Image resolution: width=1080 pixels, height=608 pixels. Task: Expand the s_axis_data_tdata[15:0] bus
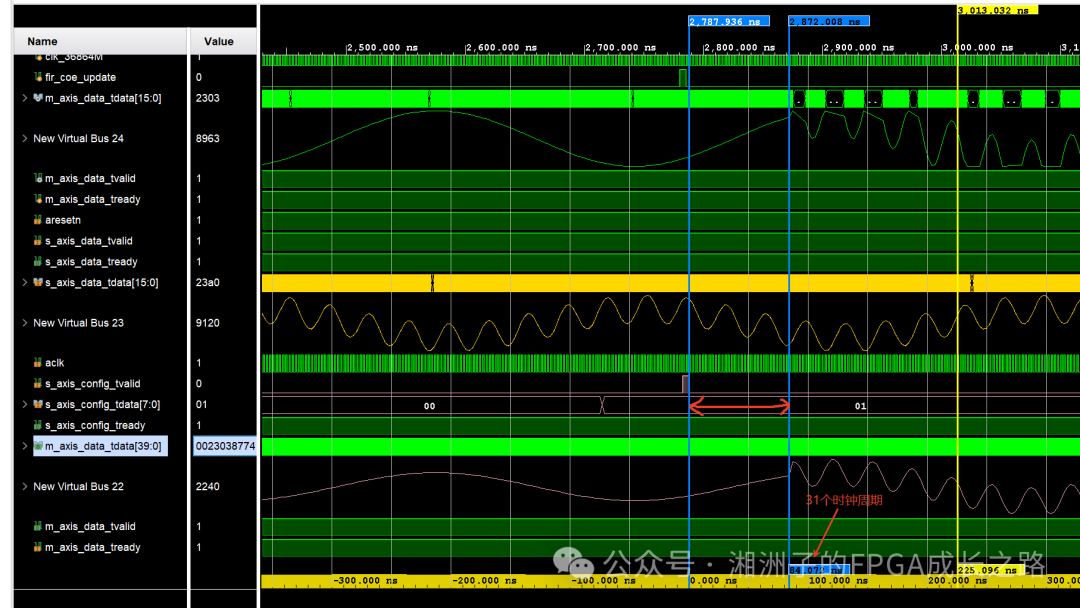click(x=25, y=282)
